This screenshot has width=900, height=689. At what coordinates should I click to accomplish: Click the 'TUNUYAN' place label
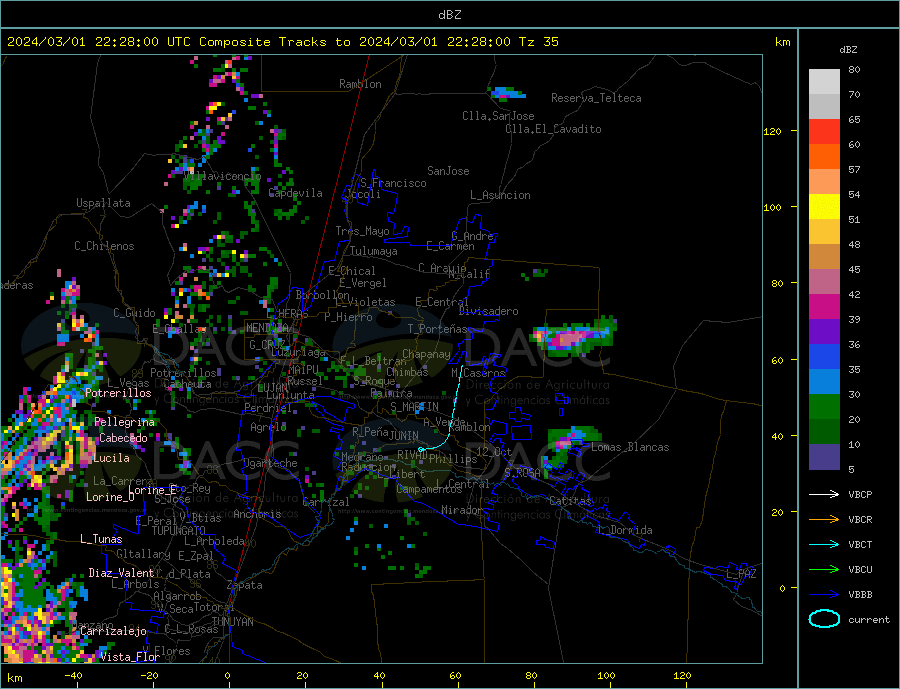coord(232,622)
